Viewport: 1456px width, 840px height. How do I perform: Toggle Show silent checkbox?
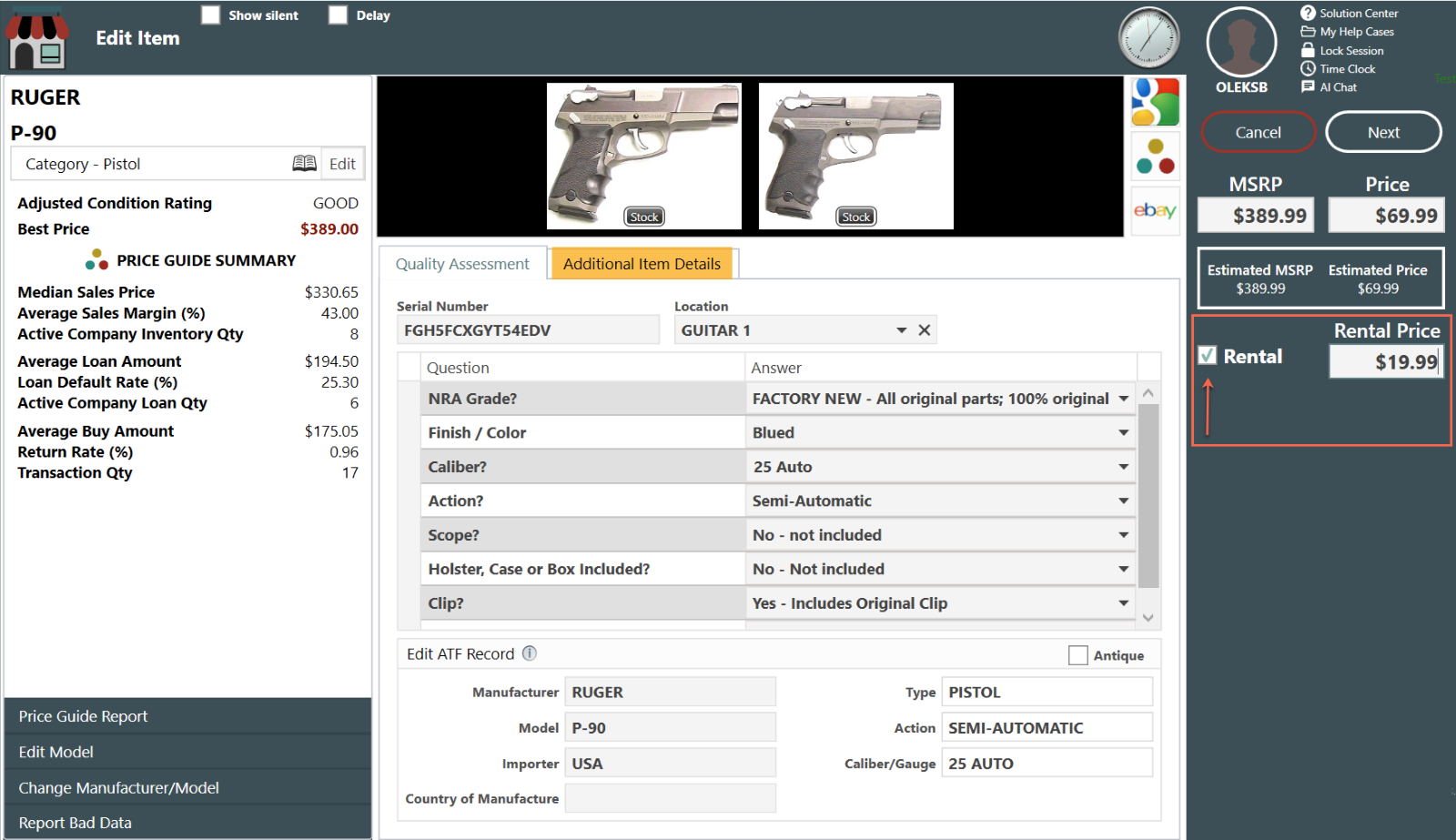pyautogui.click(x=210, y=15)
